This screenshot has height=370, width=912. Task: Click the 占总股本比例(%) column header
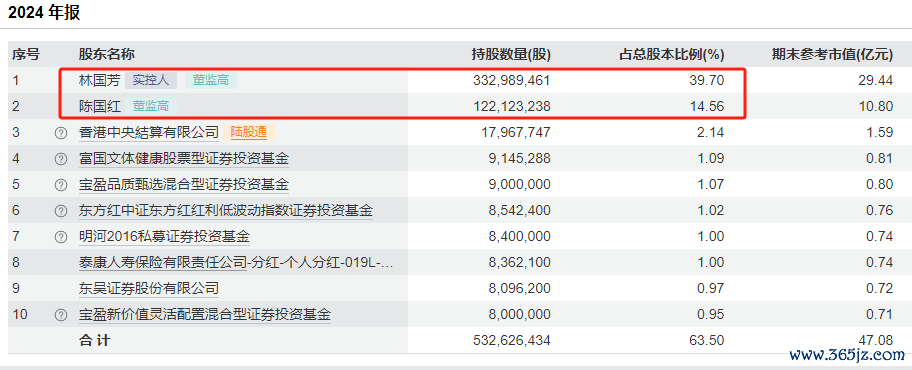pos(671,55)
